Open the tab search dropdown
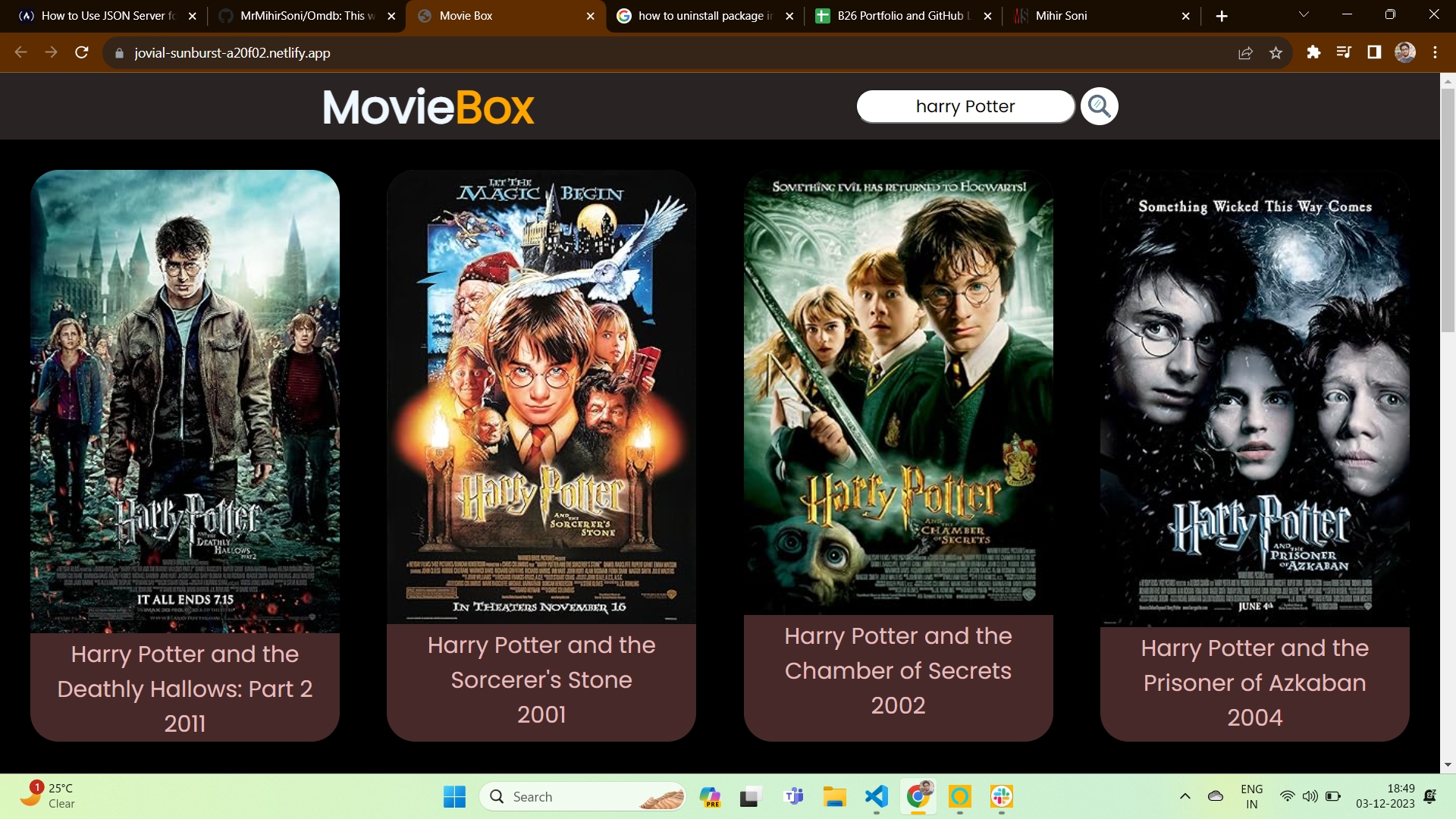 pos(1304,14)
